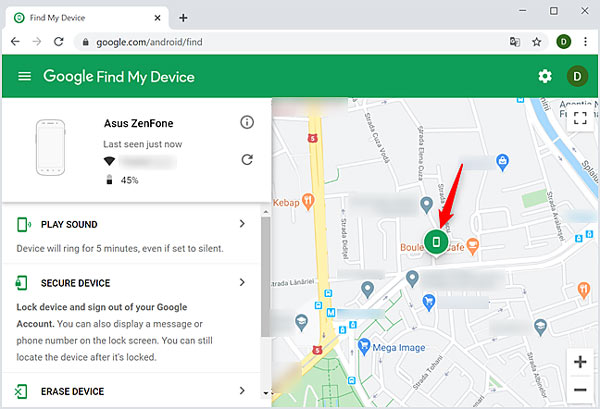600x409 pixels.
Task: Zoom out on the map
Action: tap(579, 390)
